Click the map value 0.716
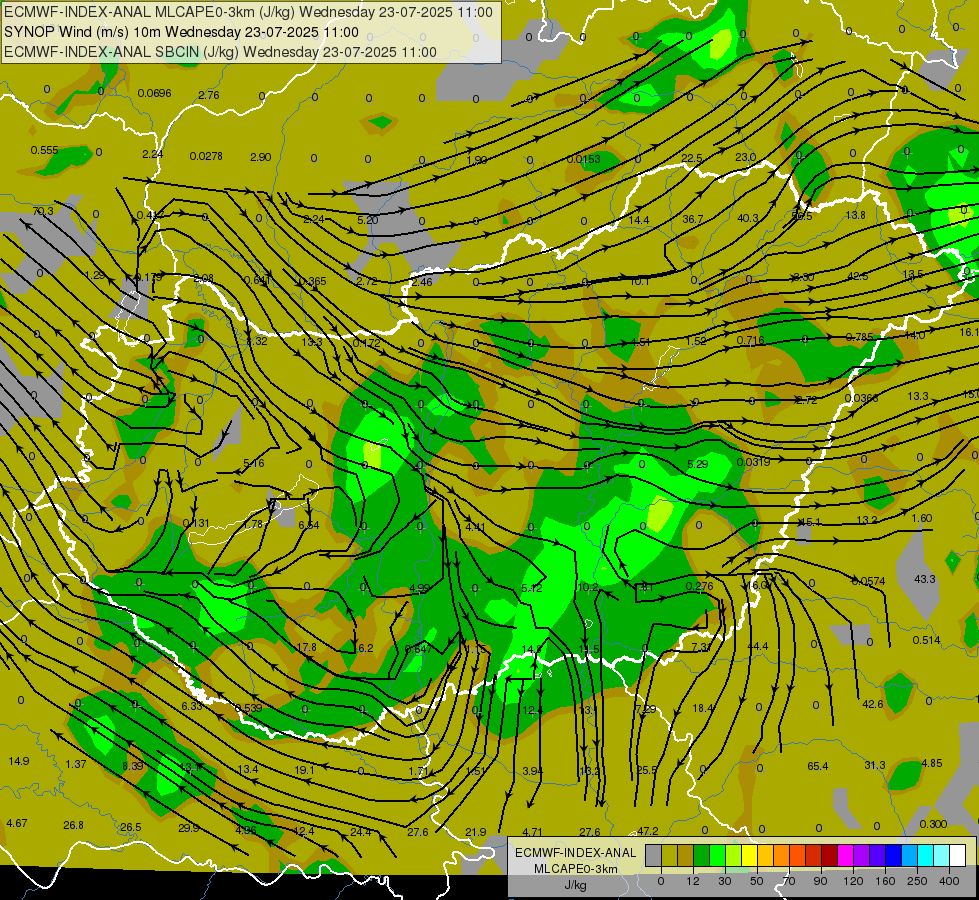 (x=750, y=340)
